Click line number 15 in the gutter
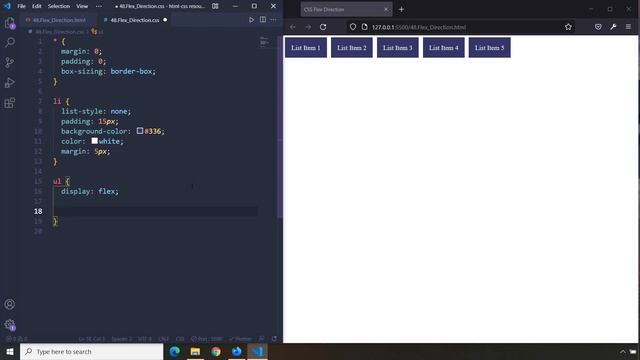Screen dimensions: 640x360 [38, 181]
